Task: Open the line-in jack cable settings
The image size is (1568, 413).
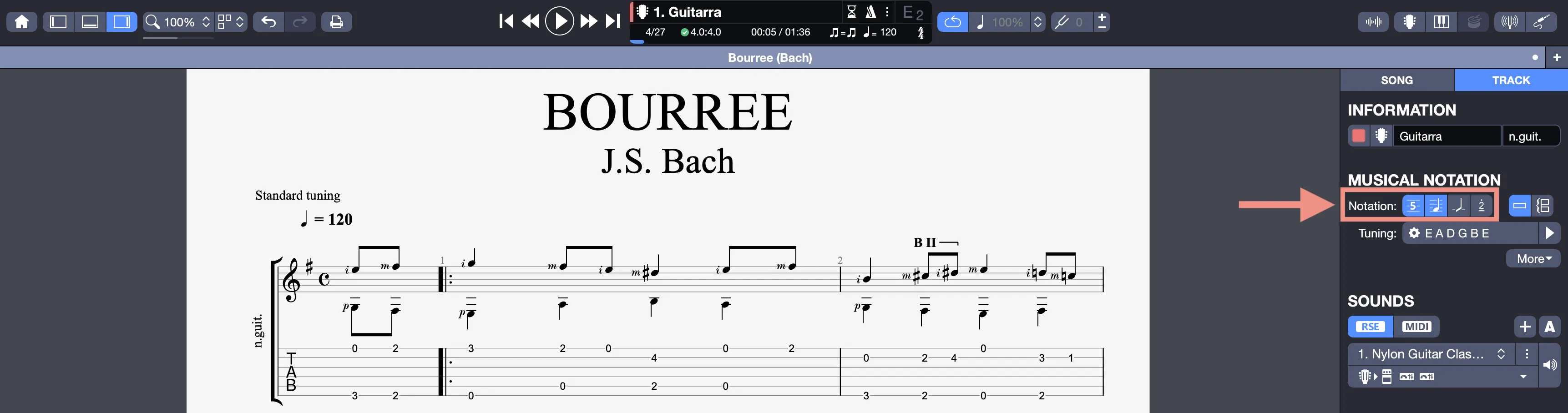Action: click(x=1542, y=22)
